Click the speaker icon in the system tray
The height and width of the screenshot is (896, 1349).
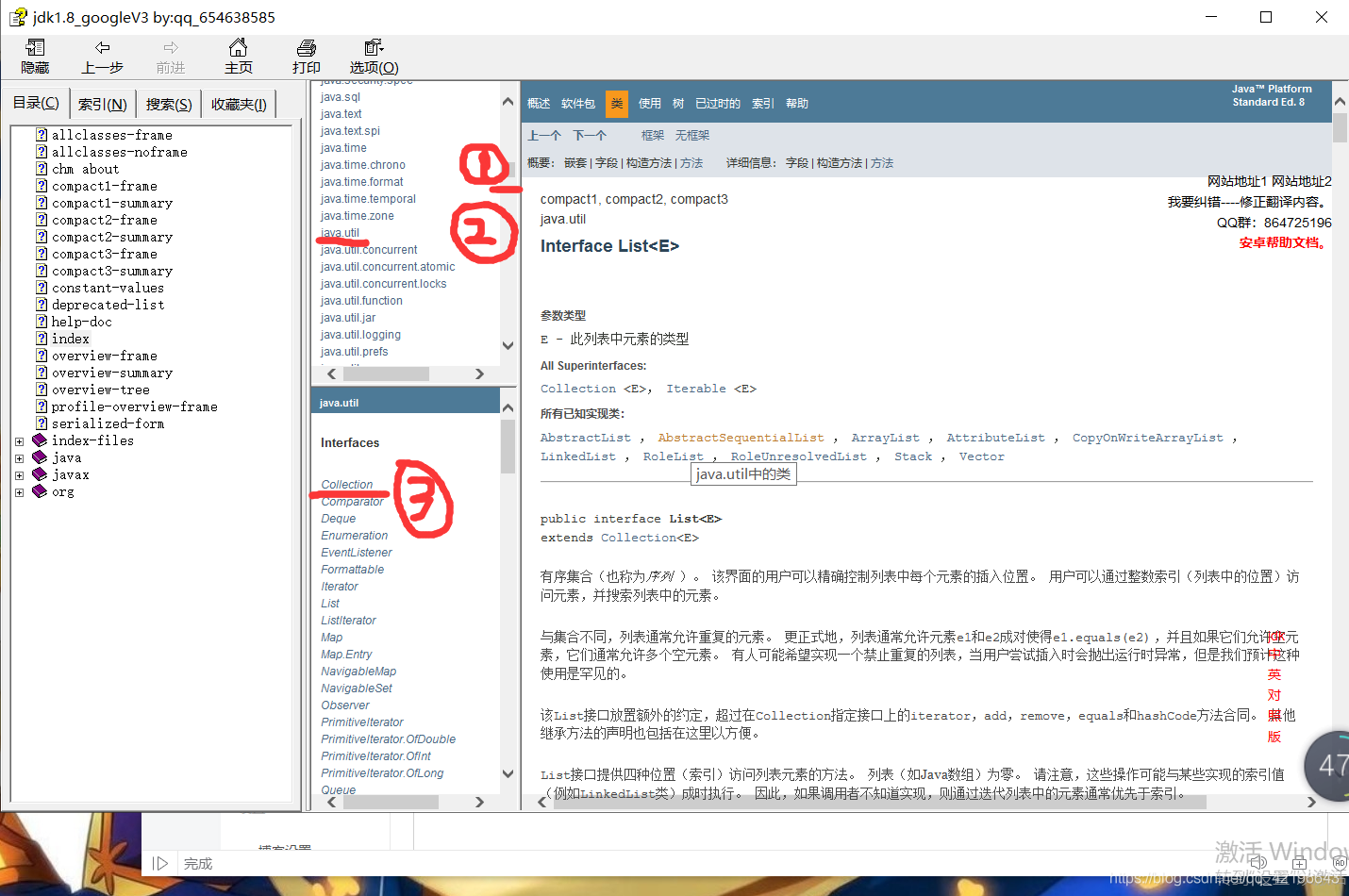(x=1258, y=862)
